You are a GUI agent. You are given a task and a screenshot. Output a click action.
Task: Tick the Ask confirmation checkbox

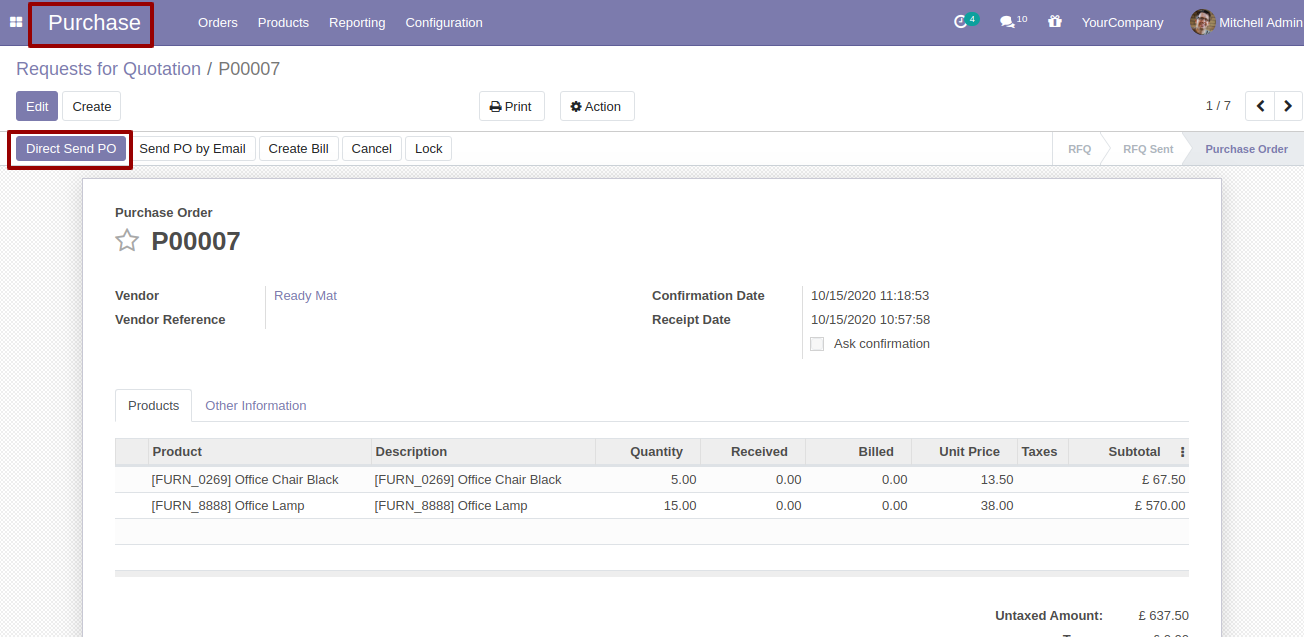[x=817, y=344]
